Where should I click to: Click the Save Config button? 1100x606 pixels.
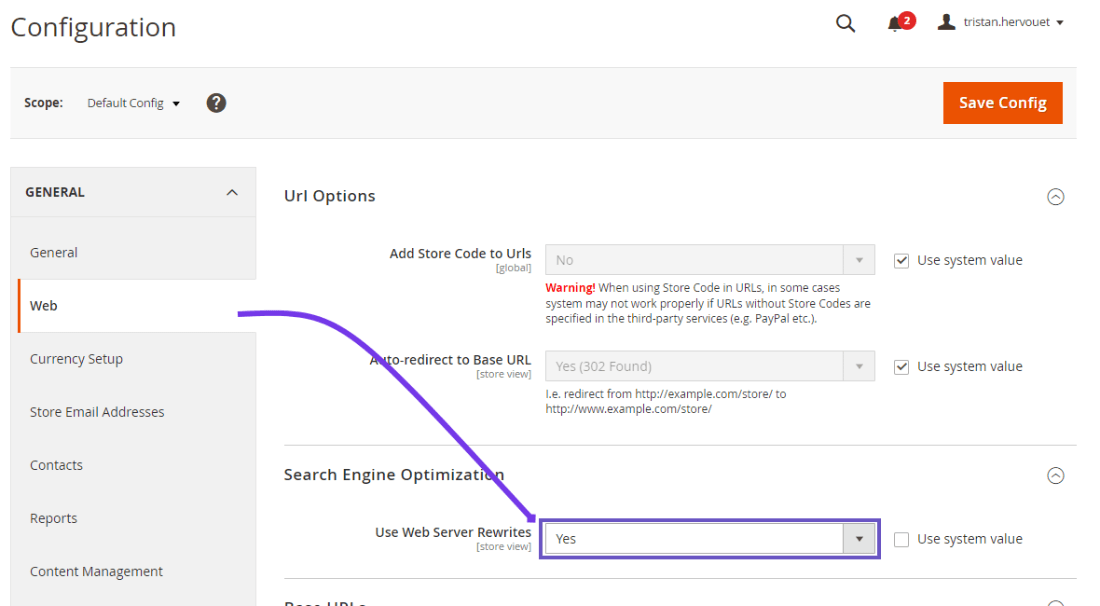point(1002,103)
